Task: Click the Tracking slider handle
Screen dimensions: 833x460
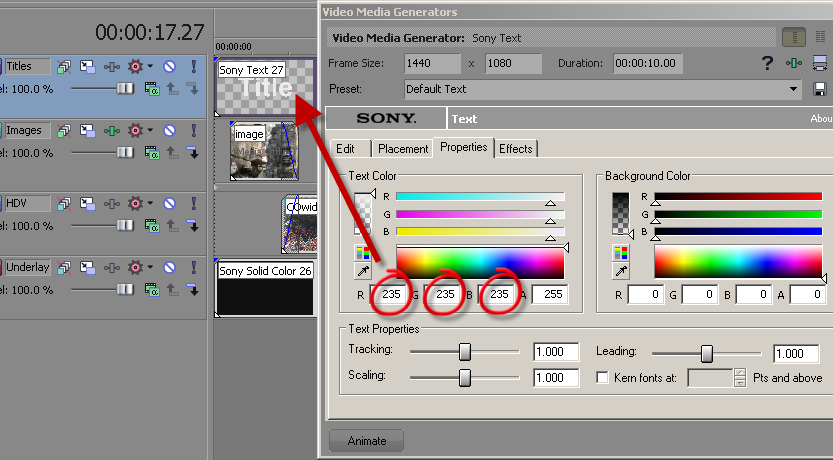Action: tap(465, 352)
